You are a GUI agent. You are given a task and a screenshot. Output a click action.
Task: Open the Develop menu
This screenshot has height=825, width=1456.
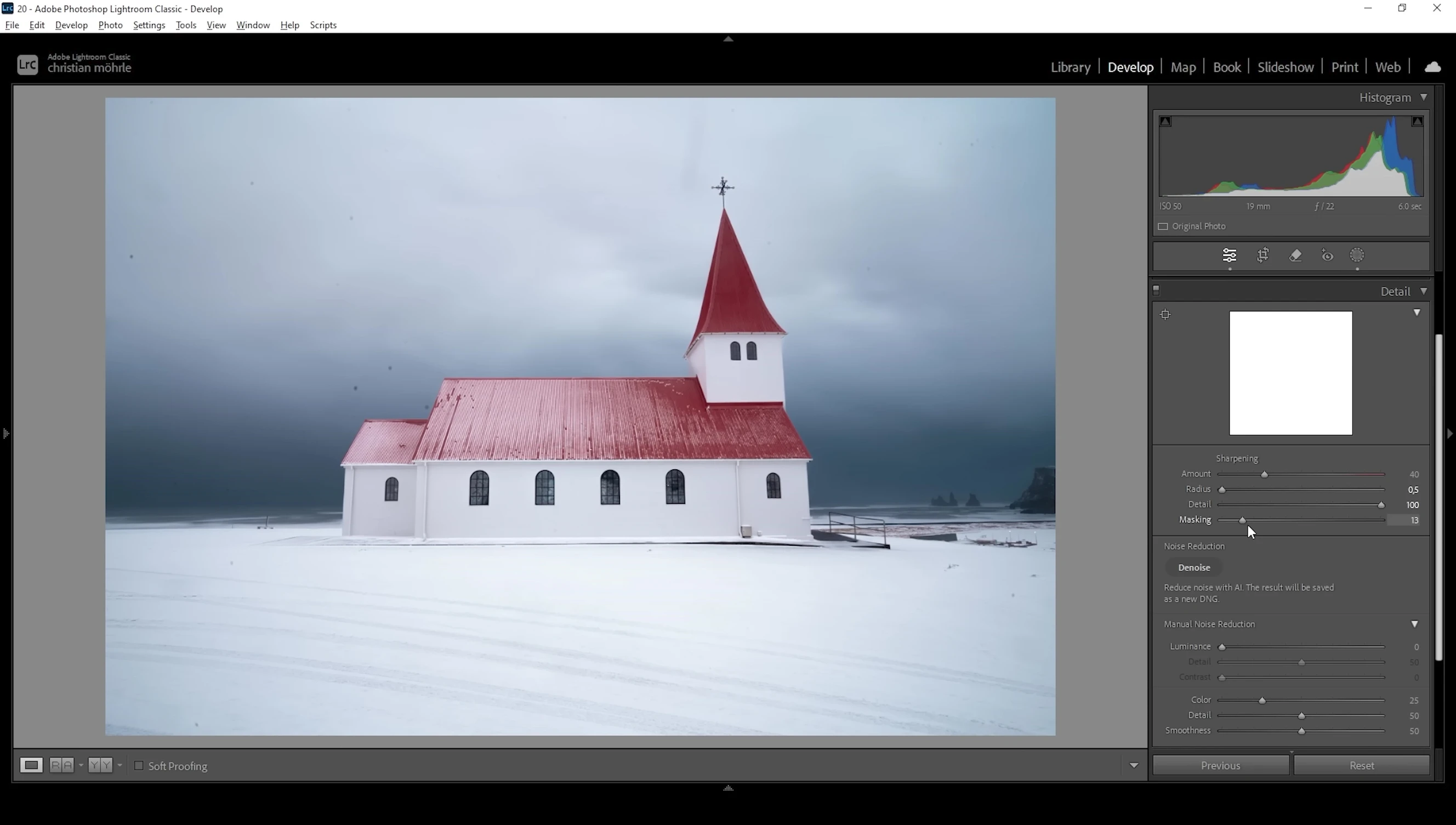coord(71,25)
